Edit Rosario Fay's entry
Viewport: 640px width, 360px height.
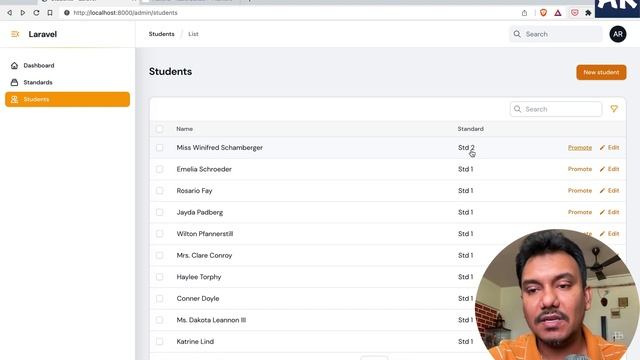click(609, 191)
